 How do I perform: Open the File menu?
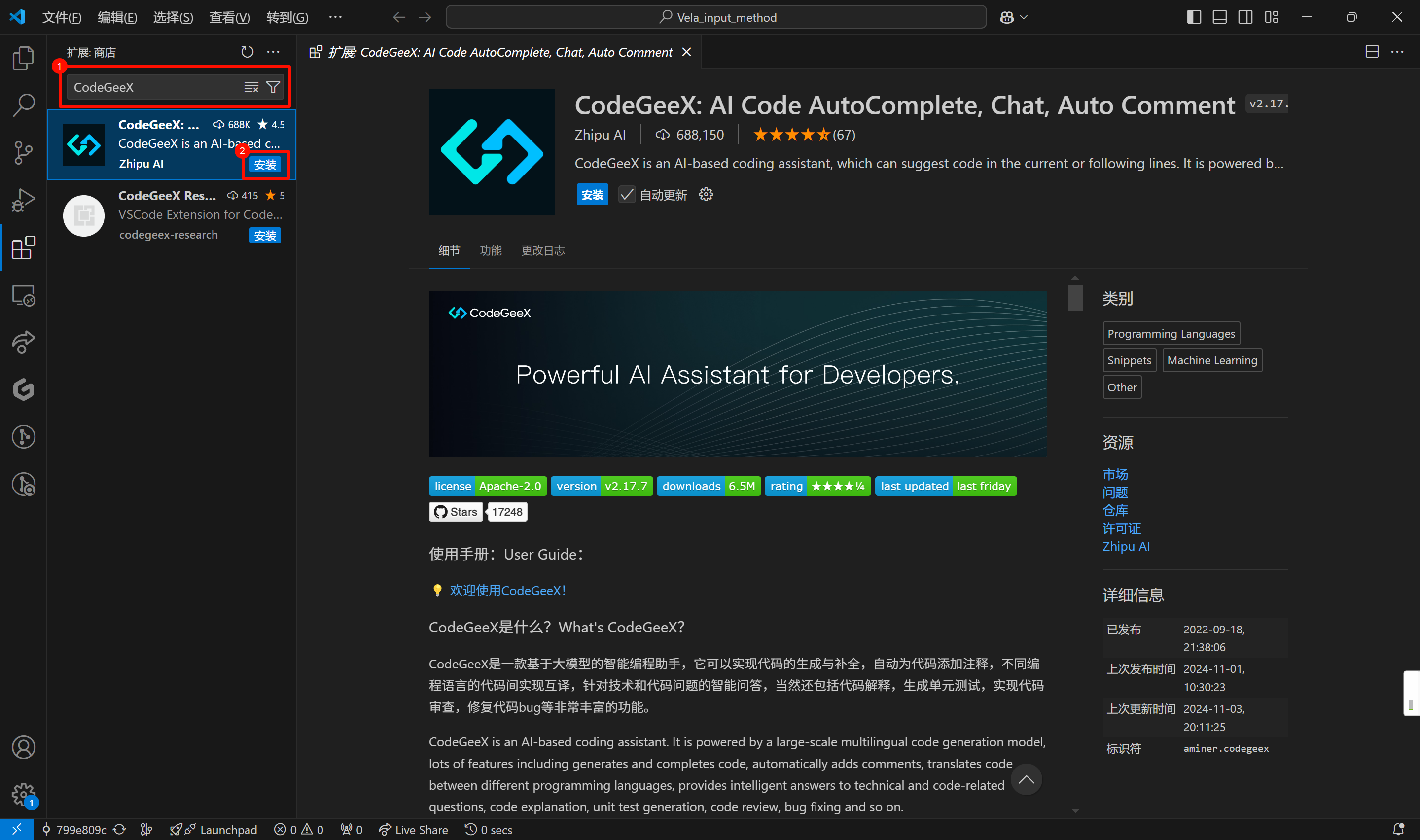click(x=62, y=18)
